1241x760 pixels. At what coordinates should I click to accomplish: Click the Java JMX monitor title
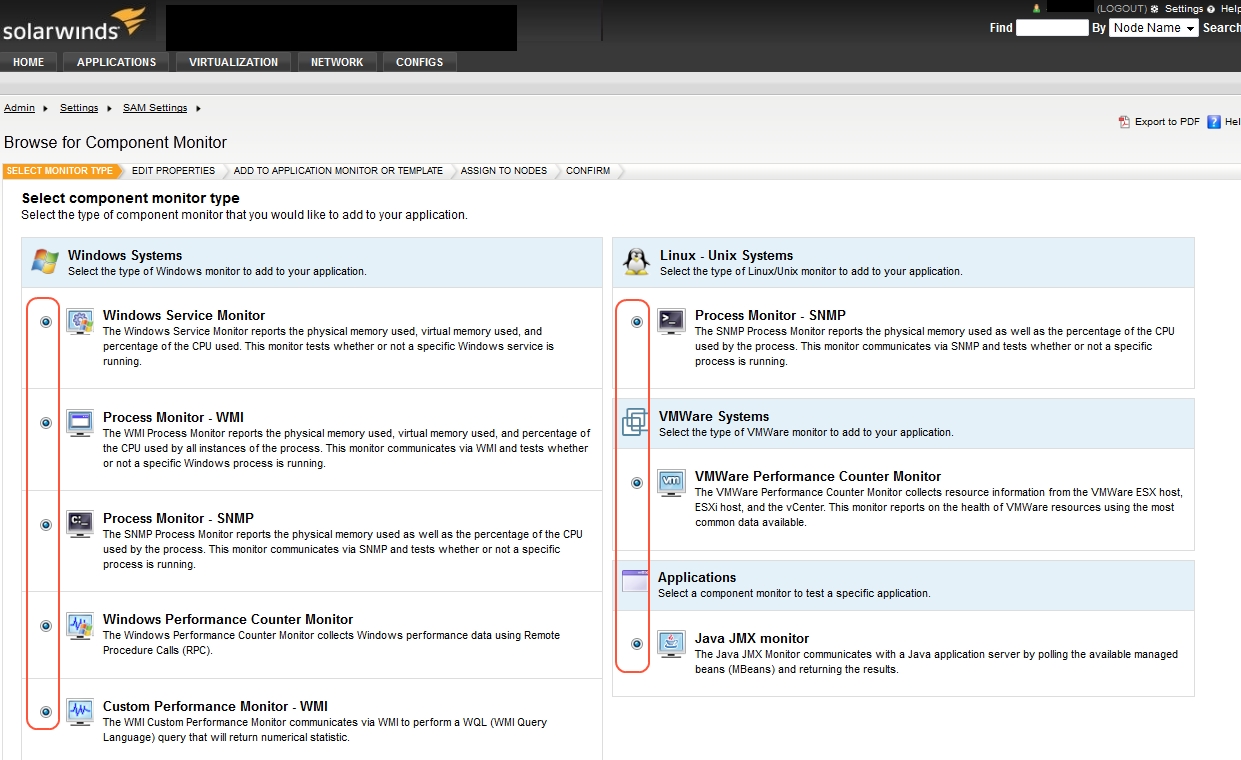point(752,638)
